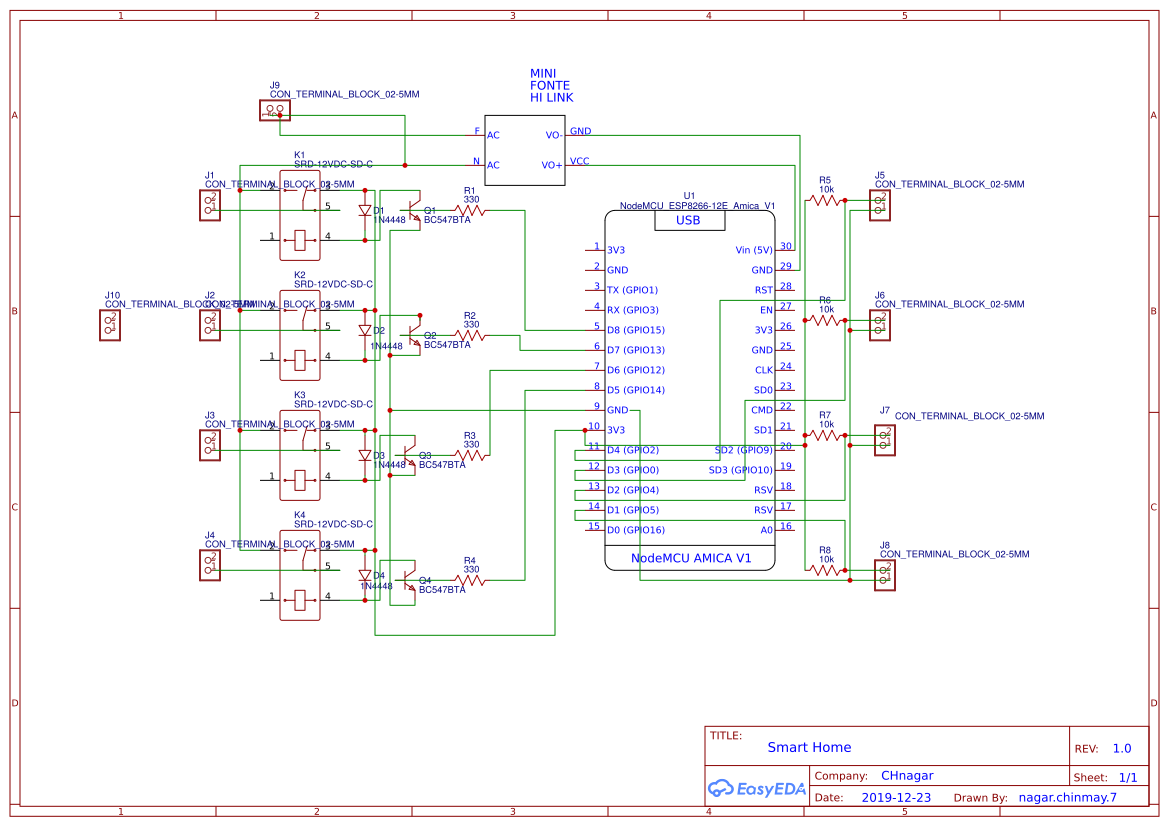Click the "D6 (GPIO12)" pin label
The image size is (1169, 827).
[x=635, y=370]
